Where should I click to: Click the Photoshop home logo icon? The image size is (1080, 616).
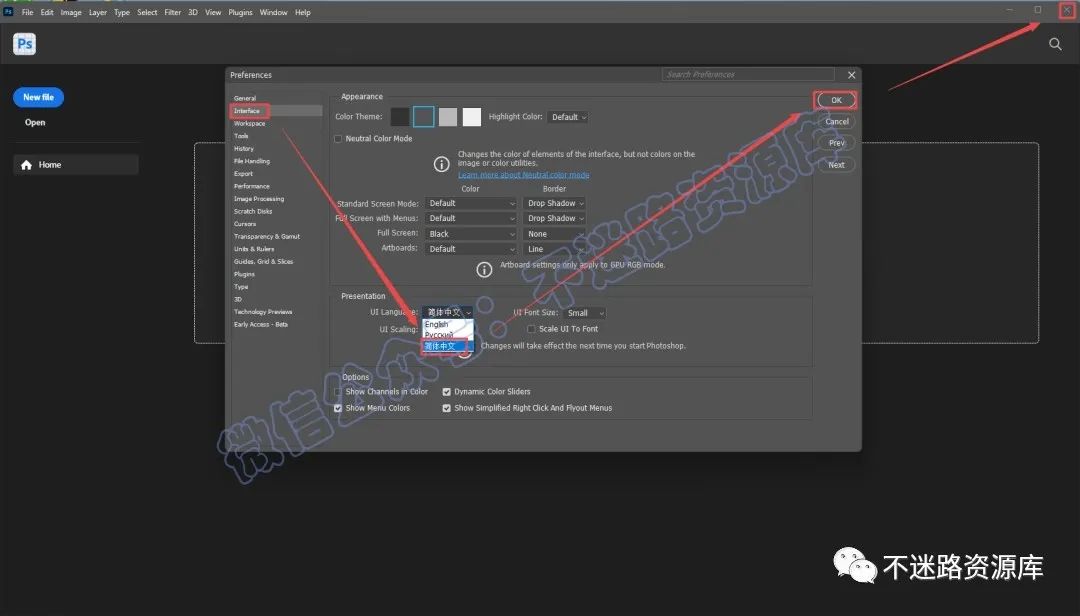[24, 44]
